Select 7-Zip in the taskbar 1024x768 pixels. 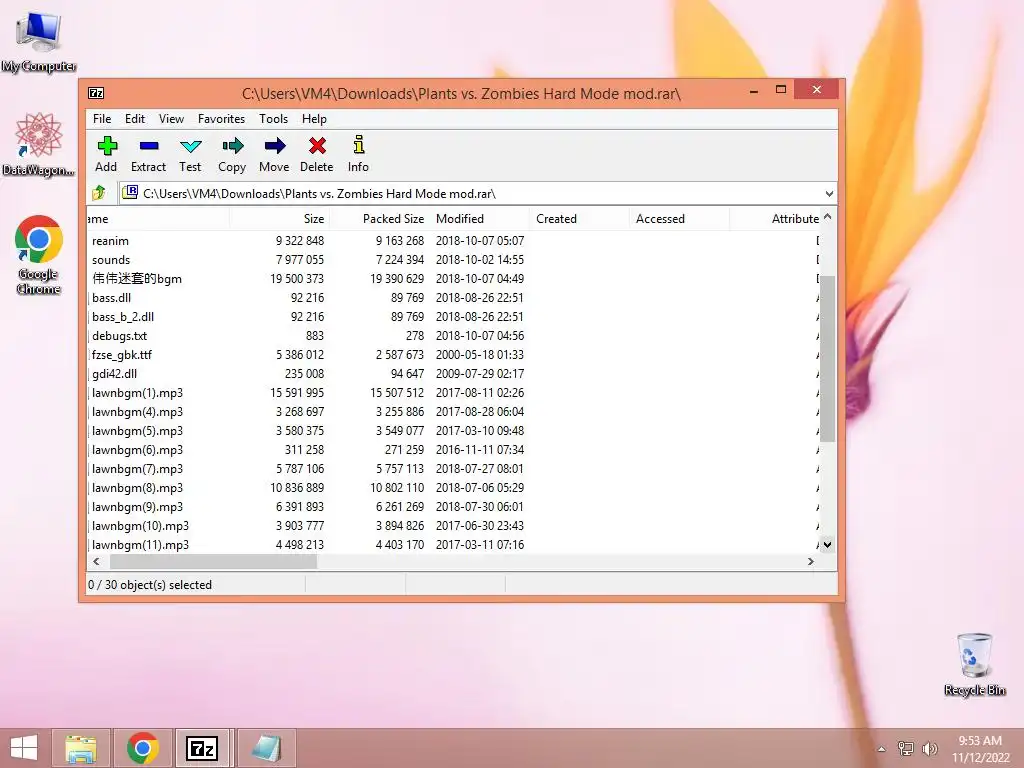pyautogui.click(x=202, y=748)
